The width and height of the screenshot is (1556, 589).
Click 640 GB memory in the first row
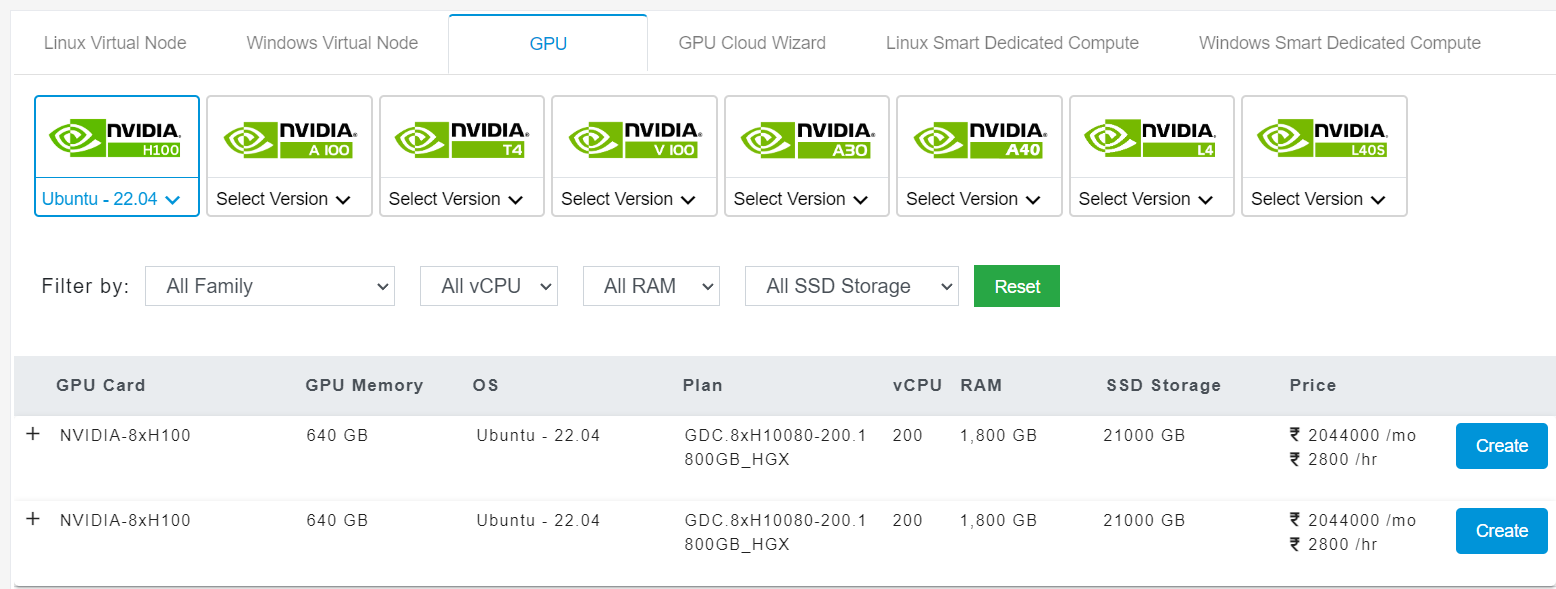[337, 436]
